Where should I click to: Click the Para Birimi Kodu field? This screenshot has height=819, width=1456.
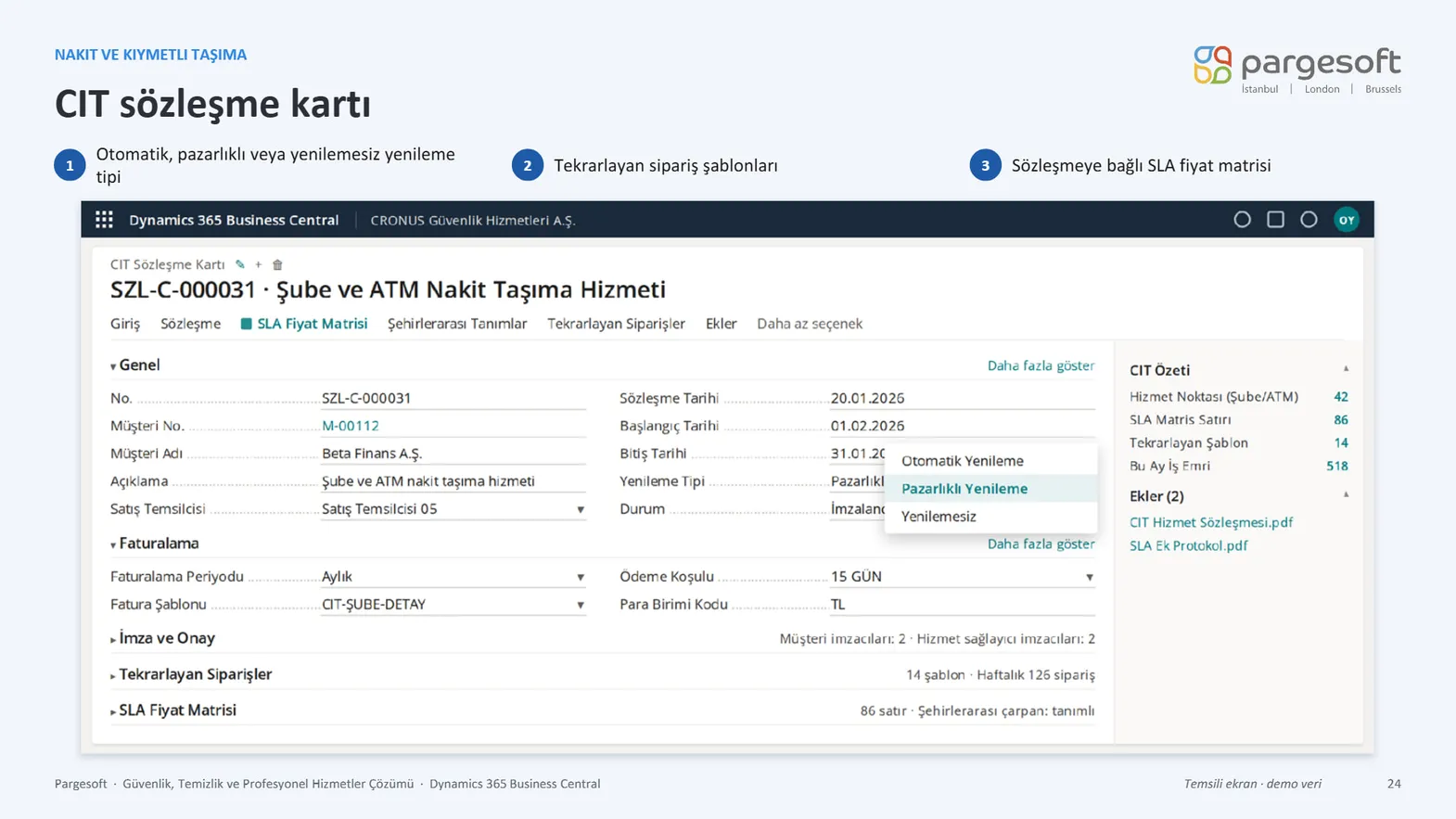963,605
